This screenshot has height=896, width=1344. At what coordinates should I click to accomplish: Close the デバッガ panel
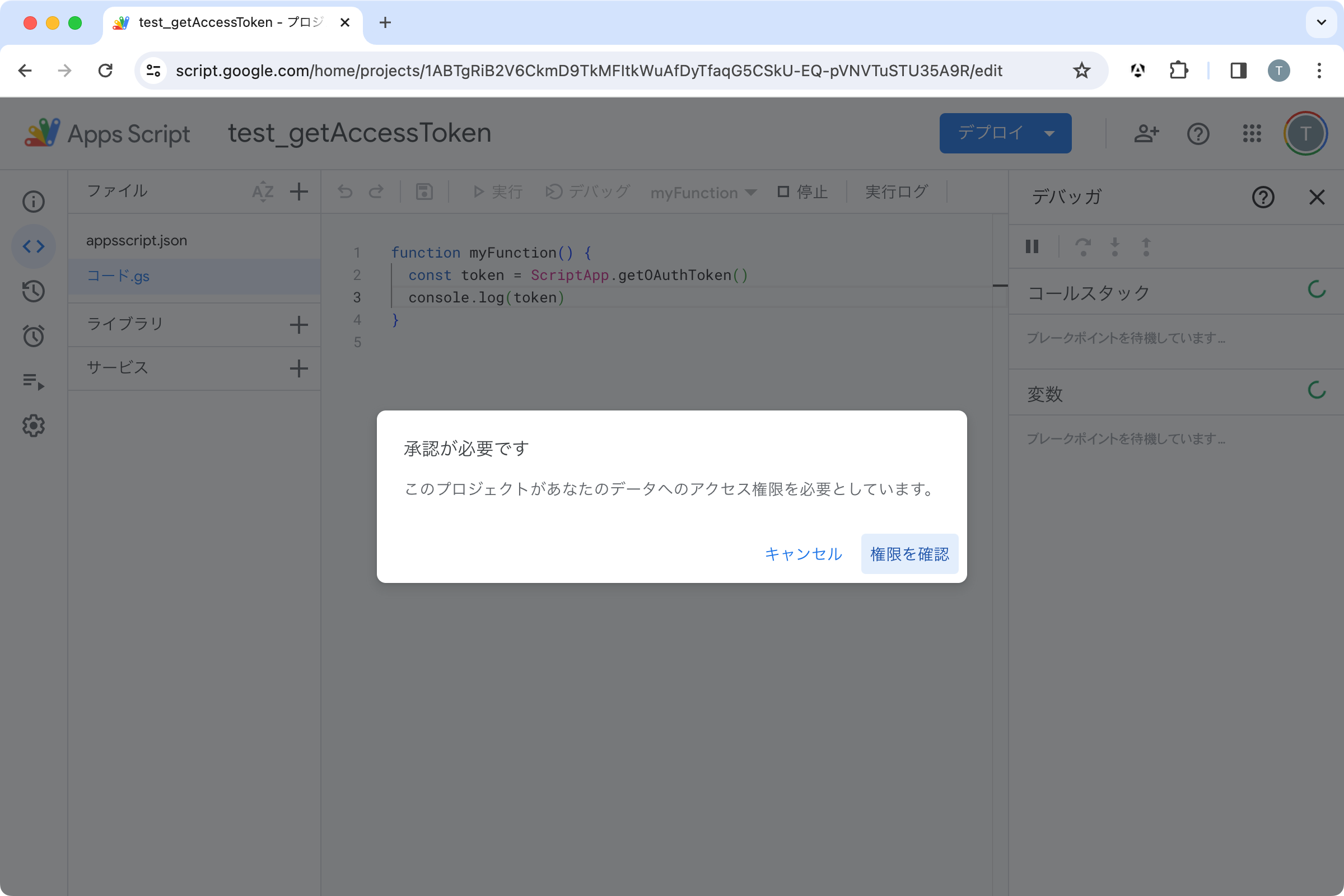[1317, 197]
